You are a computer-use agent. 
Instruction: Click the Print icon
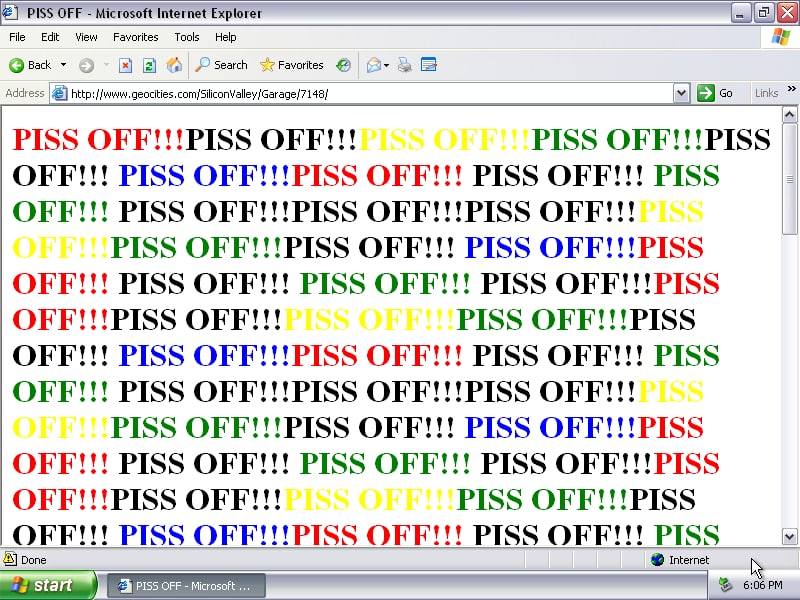tap(405, 65)
